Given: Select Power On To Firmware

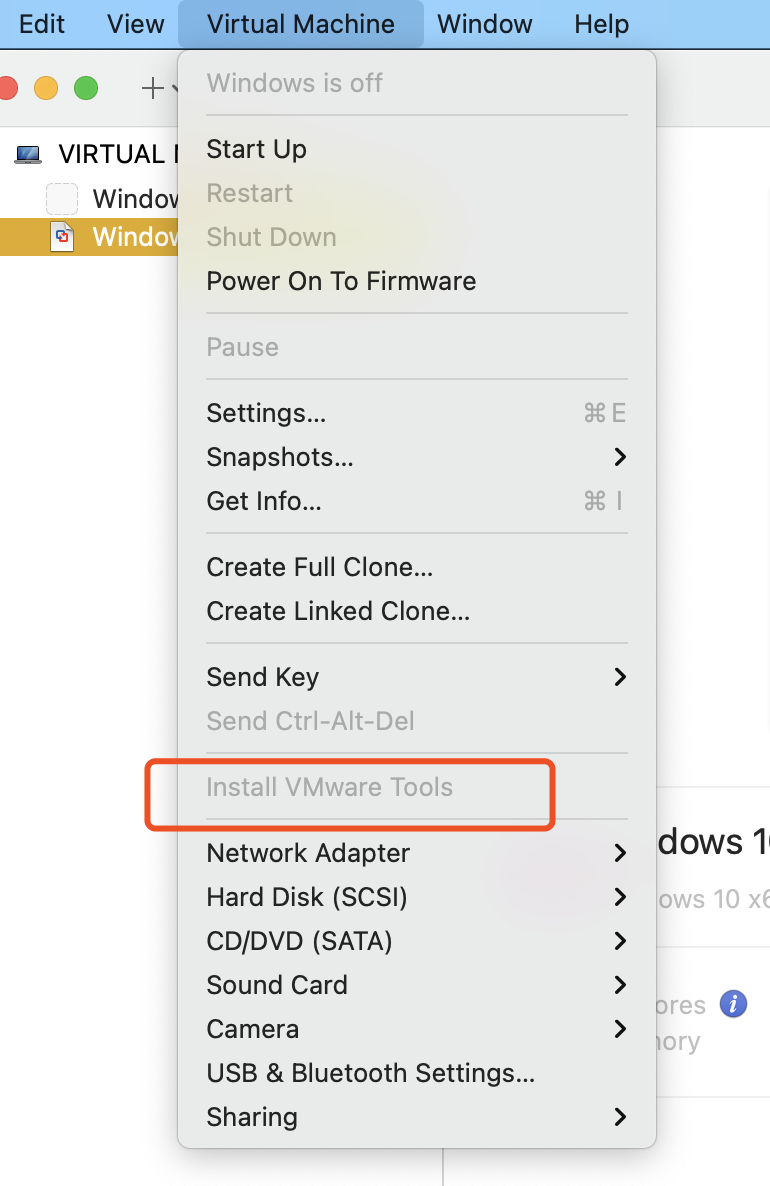Looking at the screenshot, I should pyautogui.click(x=340, y=281).
